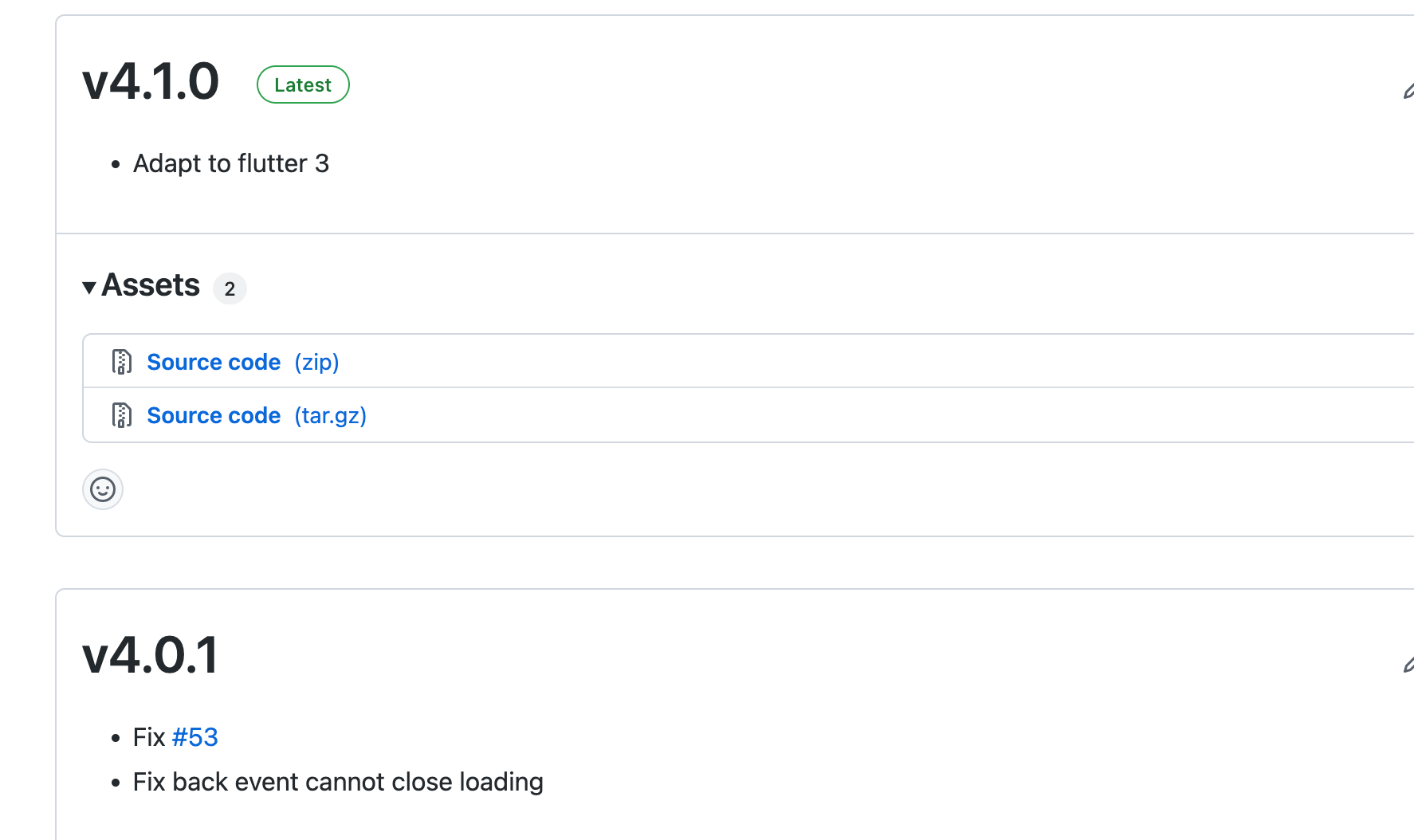
Task: Click the zip file icon beside Source code (zip)
Action: [x=121, y=361]
